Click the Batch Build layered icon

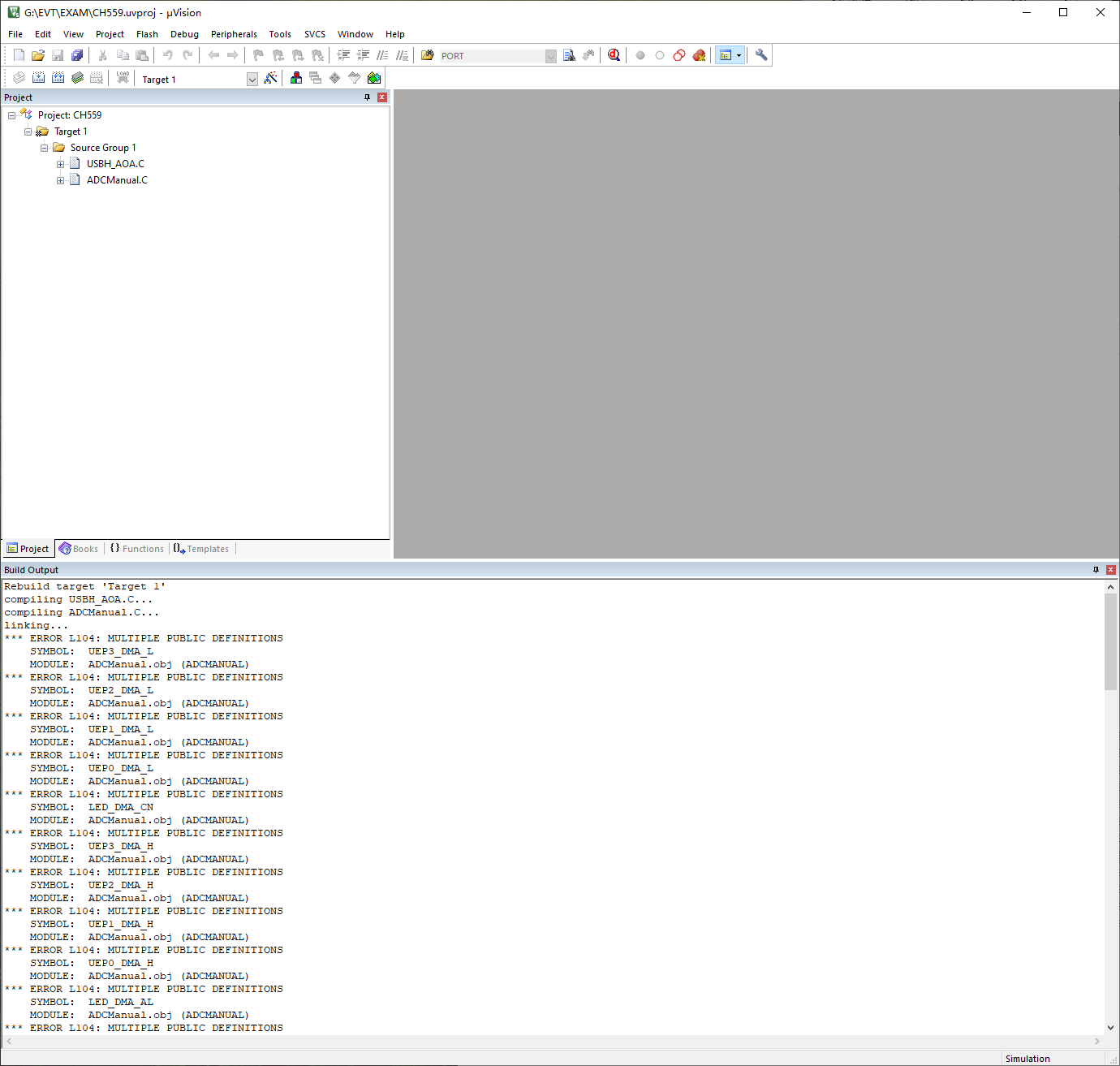pyautogui.click(x=77, y=78)
